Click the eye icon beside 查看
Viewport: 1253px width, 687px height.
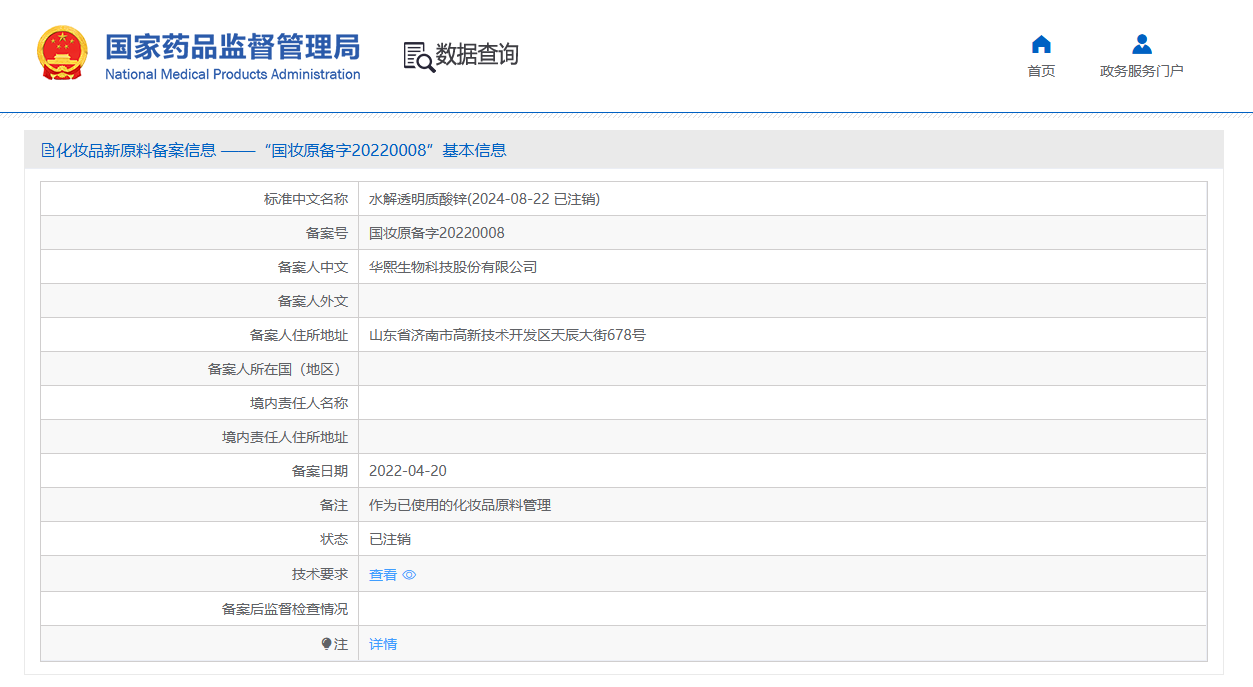pyautogui.click(x=409, y=575)
